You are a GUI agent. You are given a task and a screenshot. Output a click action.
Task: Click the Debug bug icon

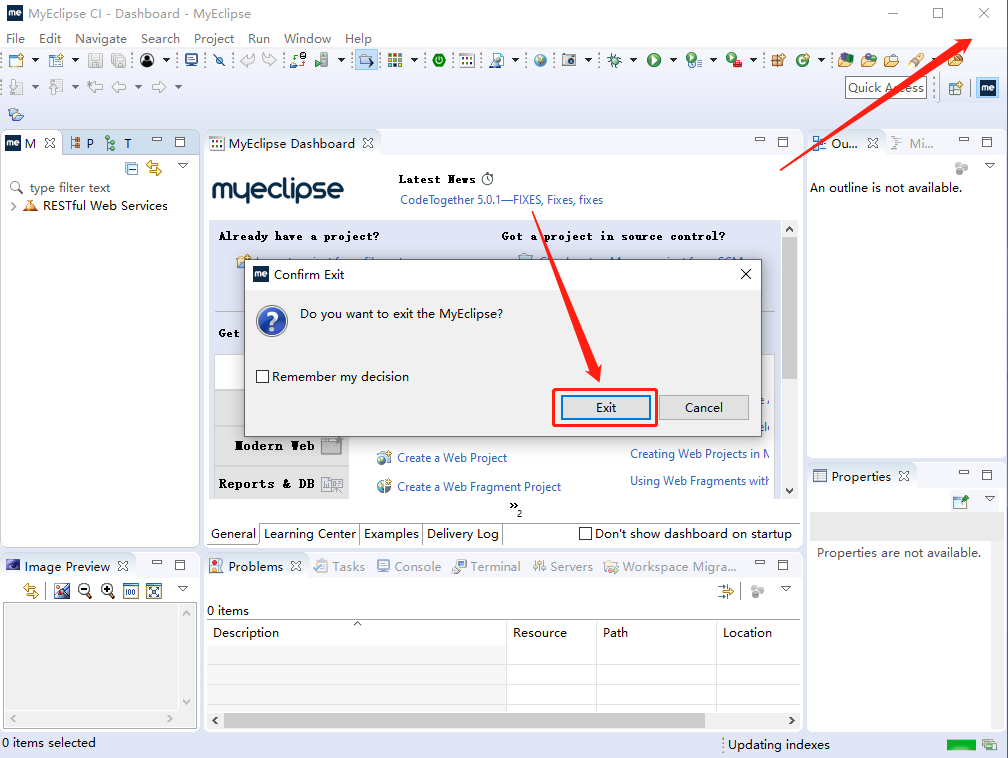[x=615, y=60]
